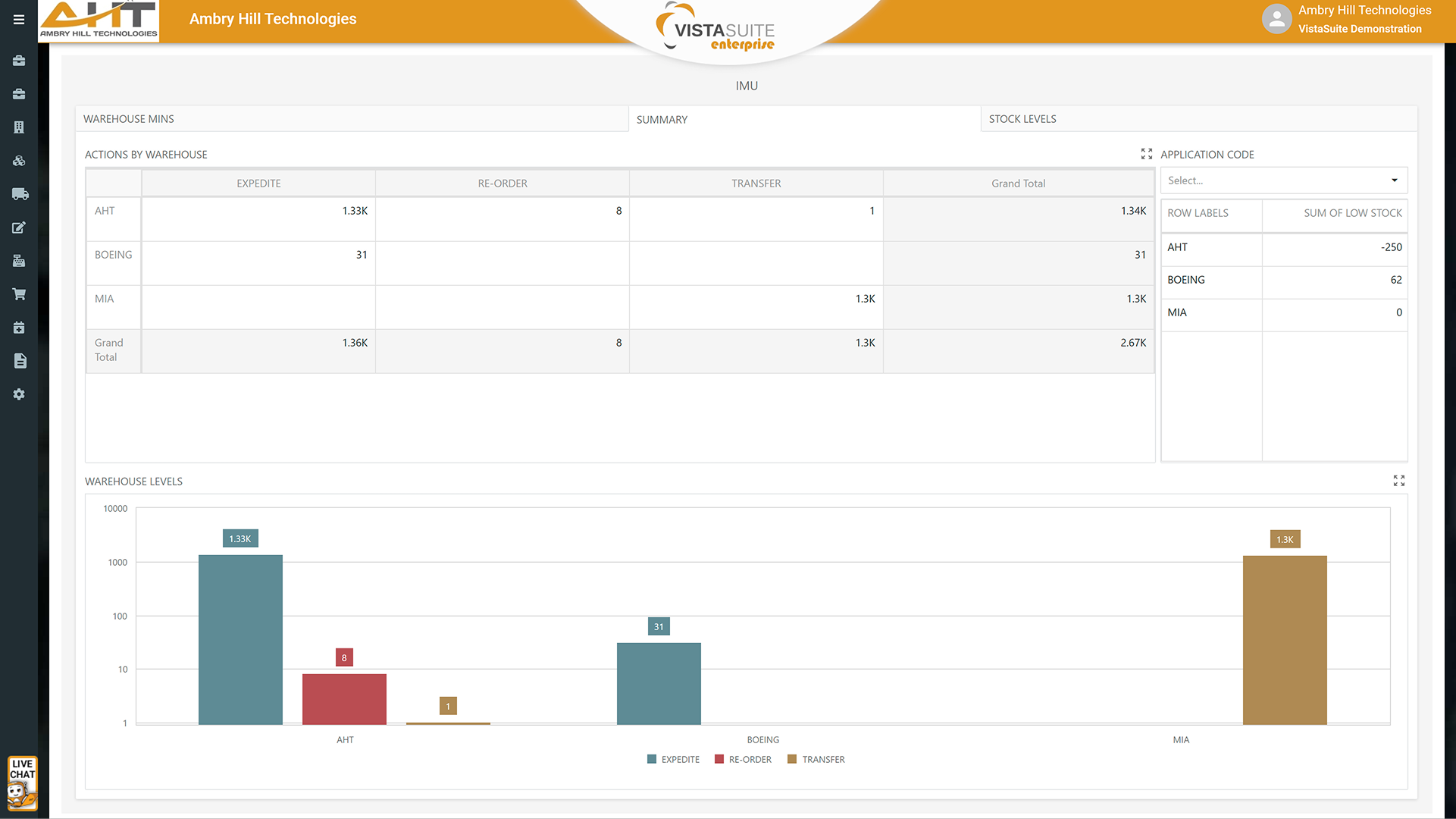Viewport: 1456px width, 819px height.
Task: Open the shopping cart sidebar icon
Action: pyautogui.click(x=19, y=294)
